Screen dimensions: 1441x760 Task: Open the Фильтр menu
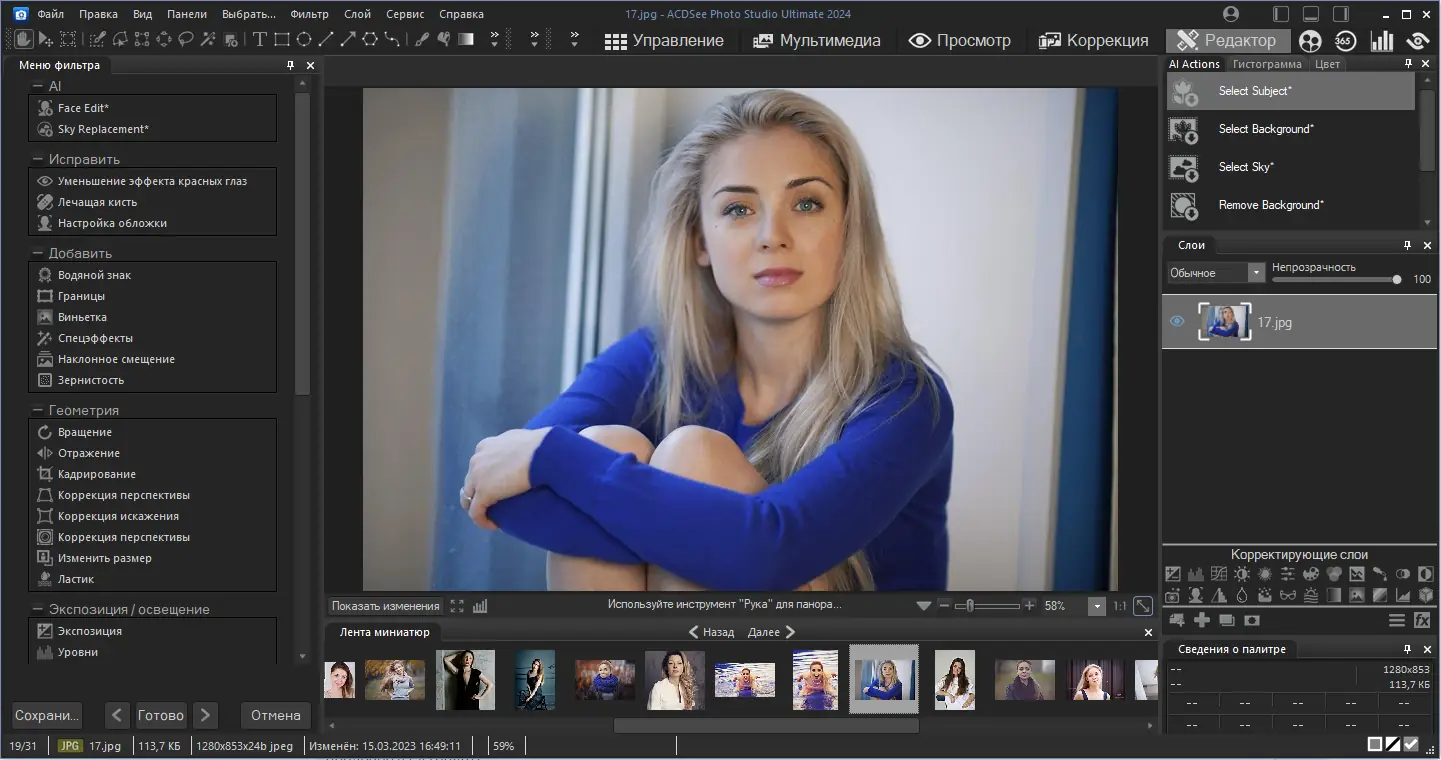click(x=309, y=14)
